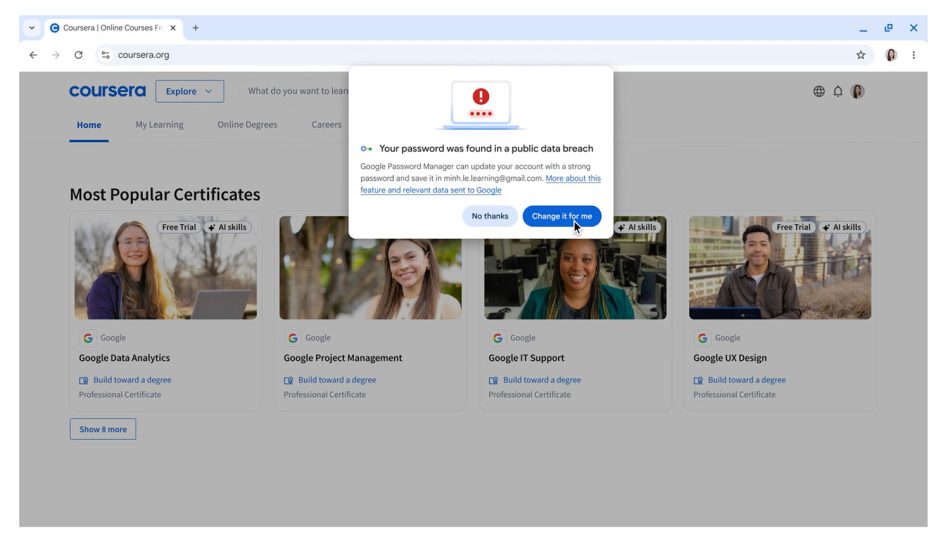Click the password key icon in dialog
Image resolution: width=950 pixels, height=535 pixels.
[x=366, y=148]
